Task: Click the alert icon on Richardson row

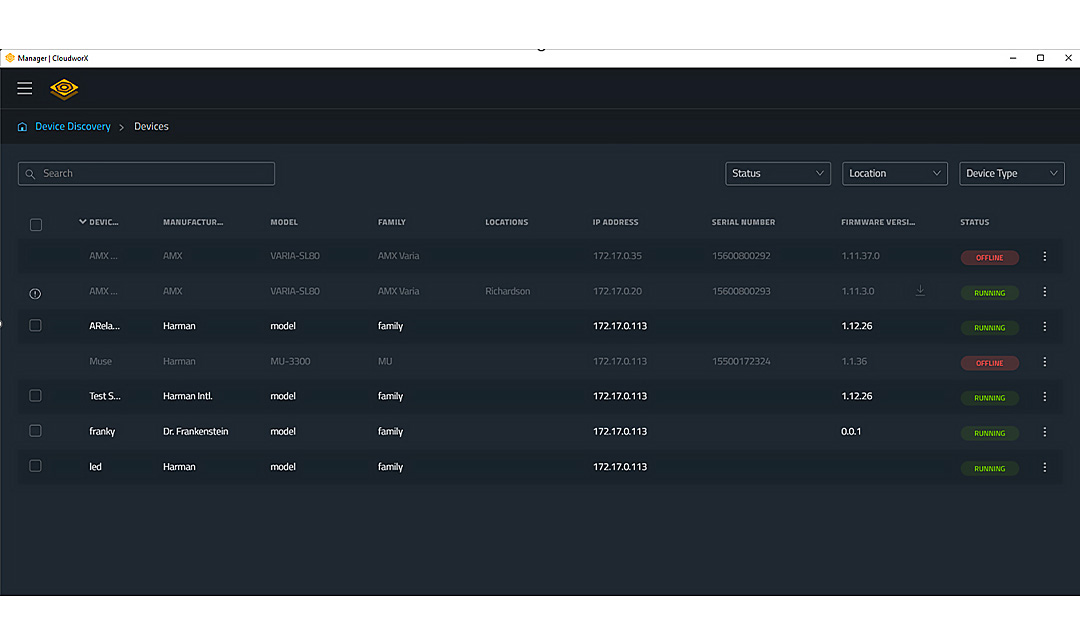Action: (35, 293)
